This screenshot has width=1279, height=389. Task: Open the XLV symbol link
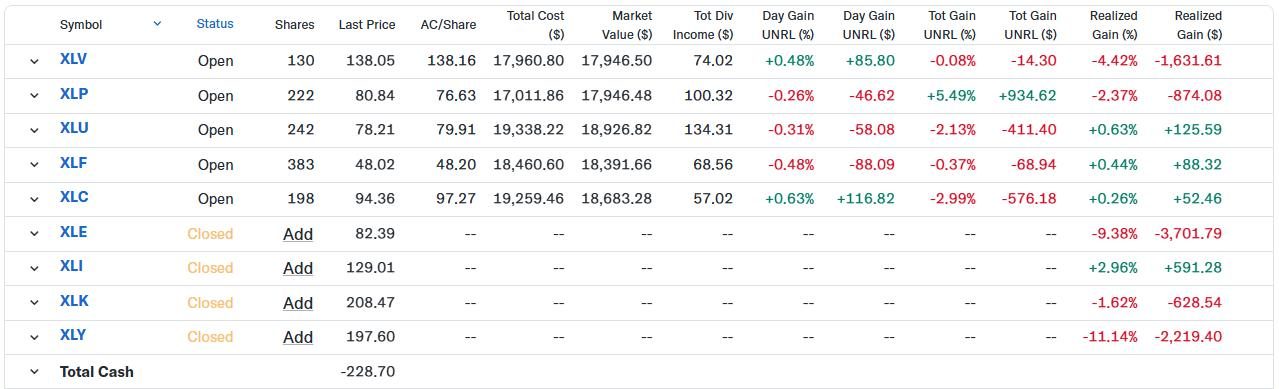pyautogui.click(x=73, y=59)
